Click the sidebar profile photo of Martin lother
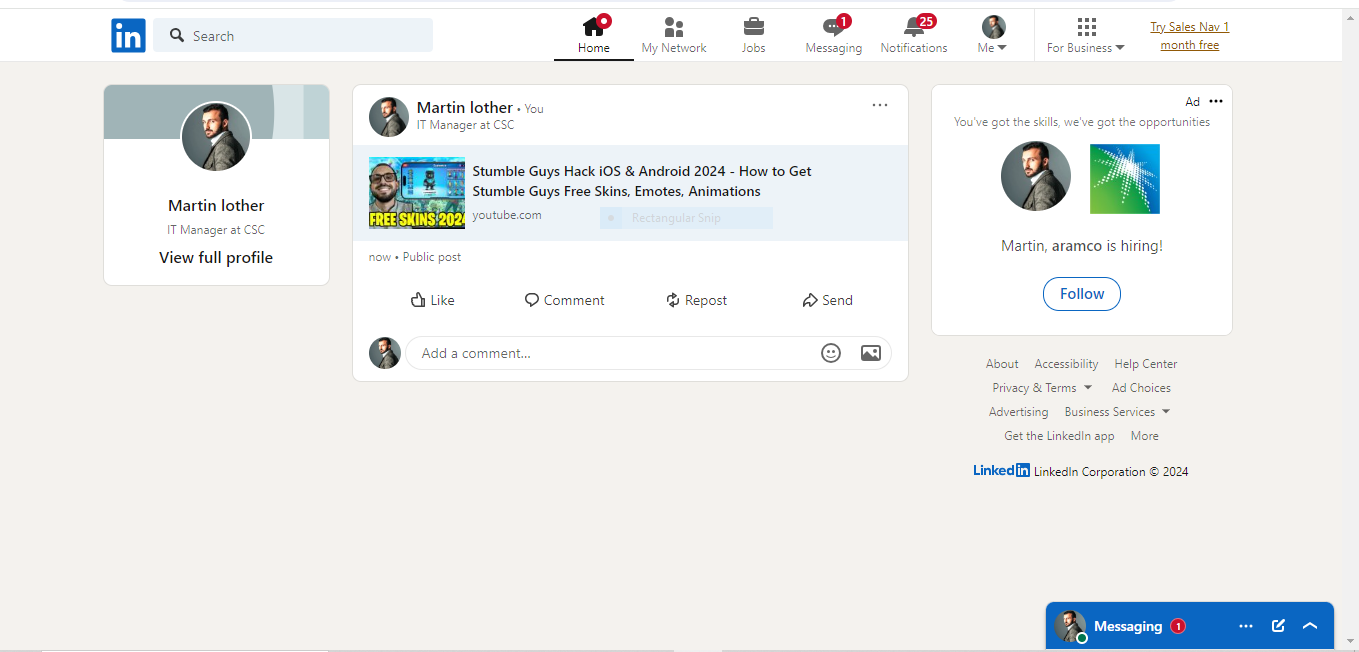Image resolution: width=1359 pixels, height=652 pixels. pyautogui.click(x=216, y=137)
